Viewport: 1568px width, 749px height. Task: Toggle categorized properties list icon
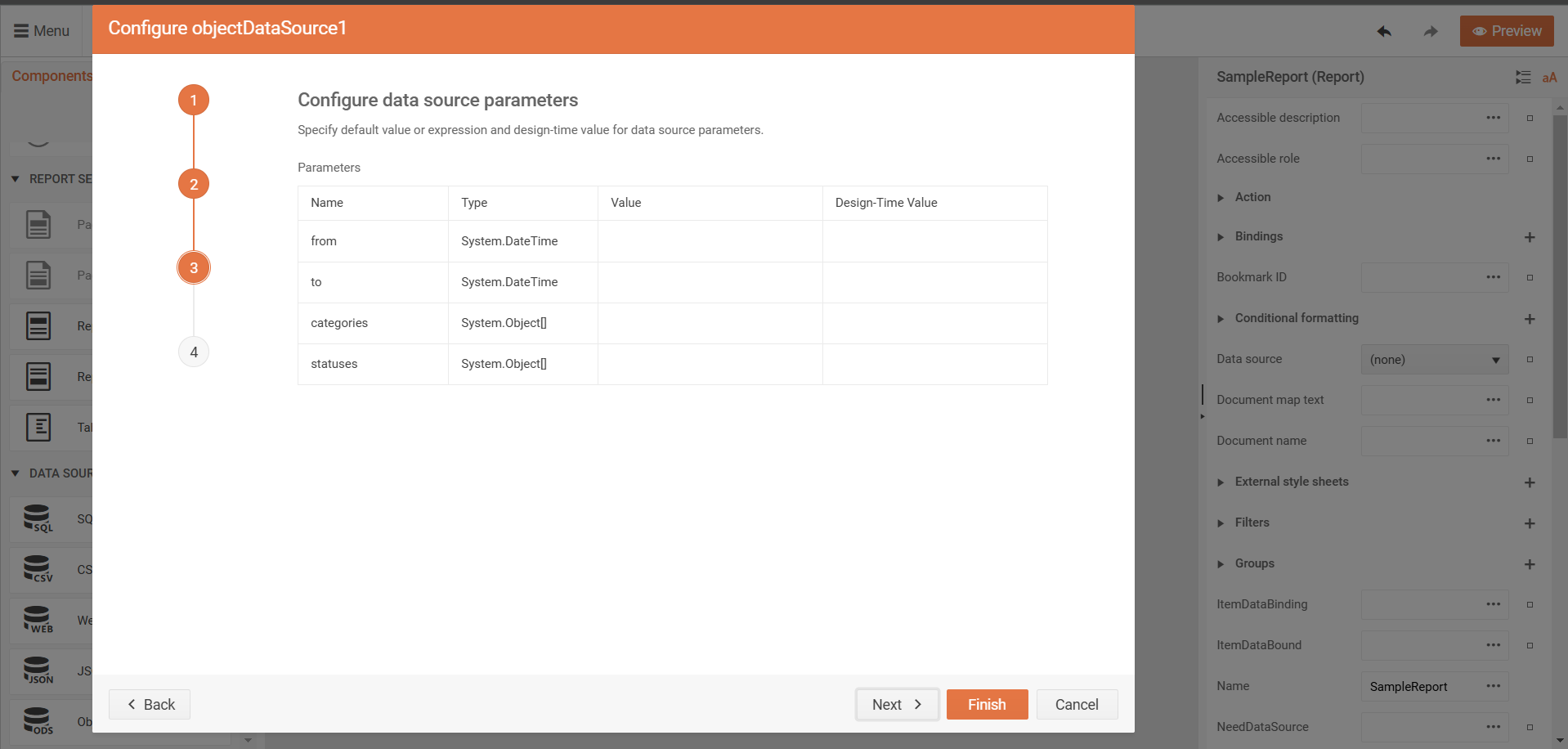tap(1522, 77)
